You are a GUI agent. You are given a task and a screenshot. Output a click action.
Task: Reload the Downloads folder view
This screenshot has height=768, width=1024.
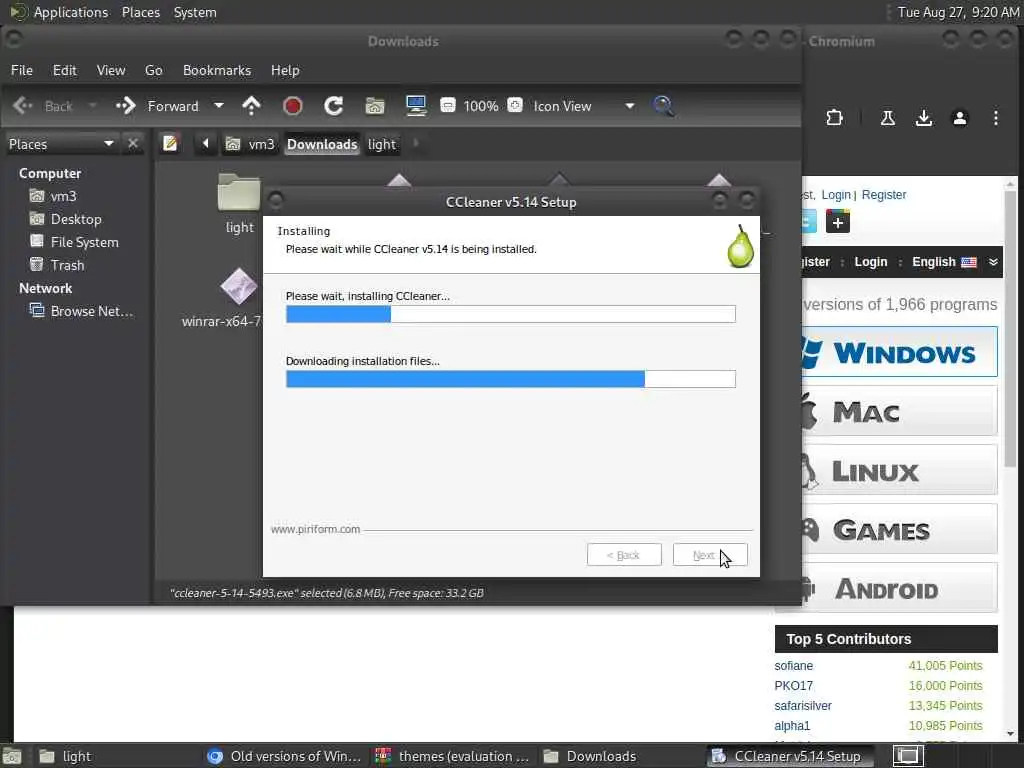(x=334, y=106)
